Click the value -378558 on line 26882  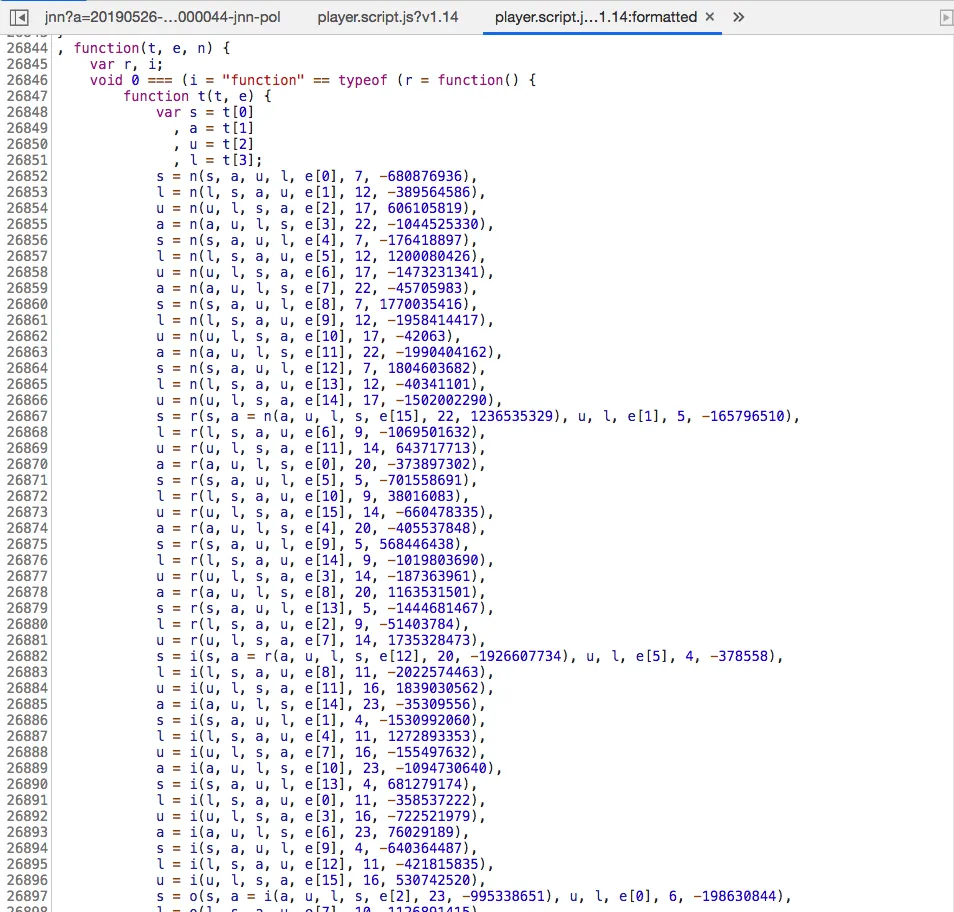pyautogui.click(x=739, y=656)
